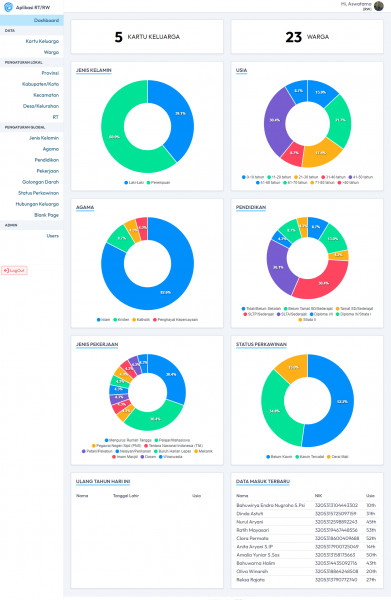Image resolution: width=391 pixels, height=600 pixels.
Task: Toggle the Strata II legend in Pendidikan chart
Action: tap(307, 320)
